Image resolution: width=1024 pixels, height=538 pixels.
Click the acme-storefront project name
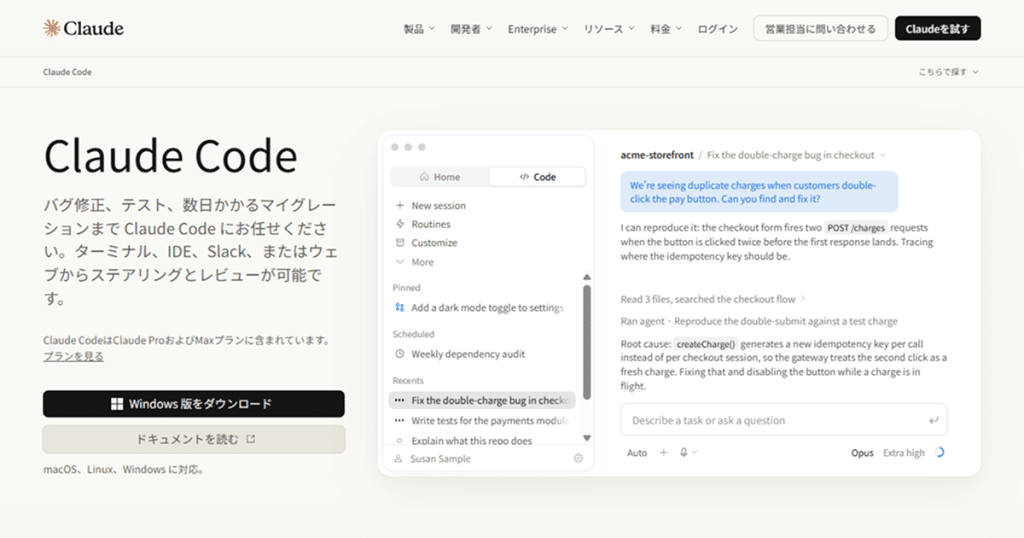coord(657,155)
